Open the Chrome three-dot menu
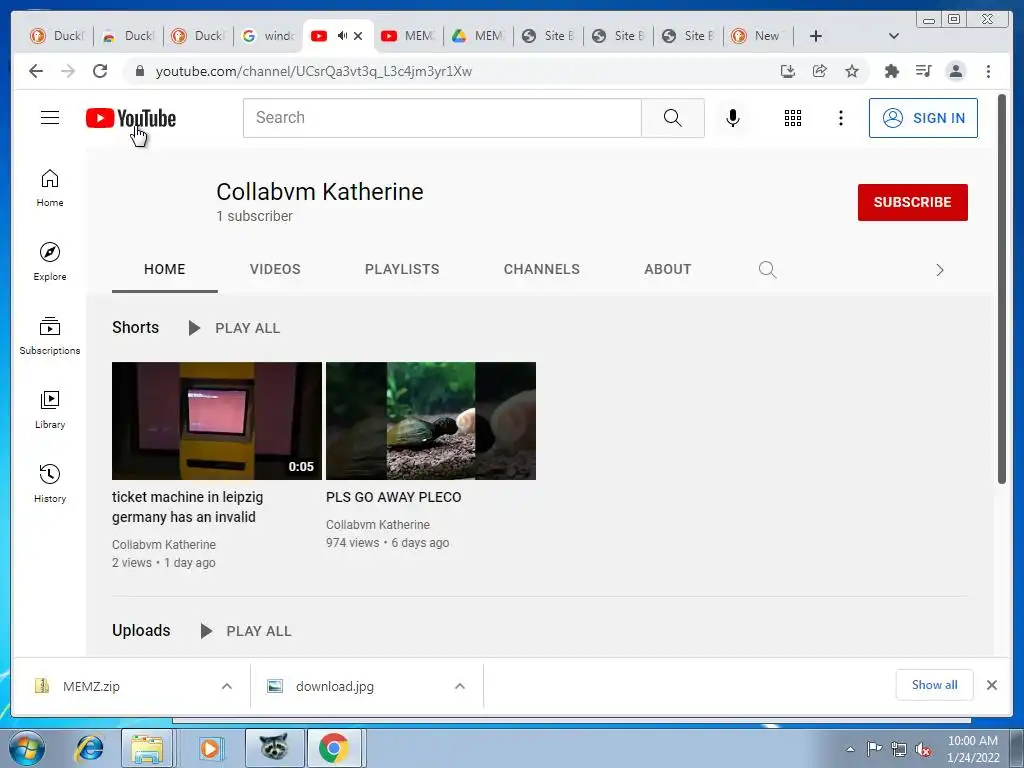Image resolution: width=1024 pixels, height=768 pixels. click(x=988, y=71)
